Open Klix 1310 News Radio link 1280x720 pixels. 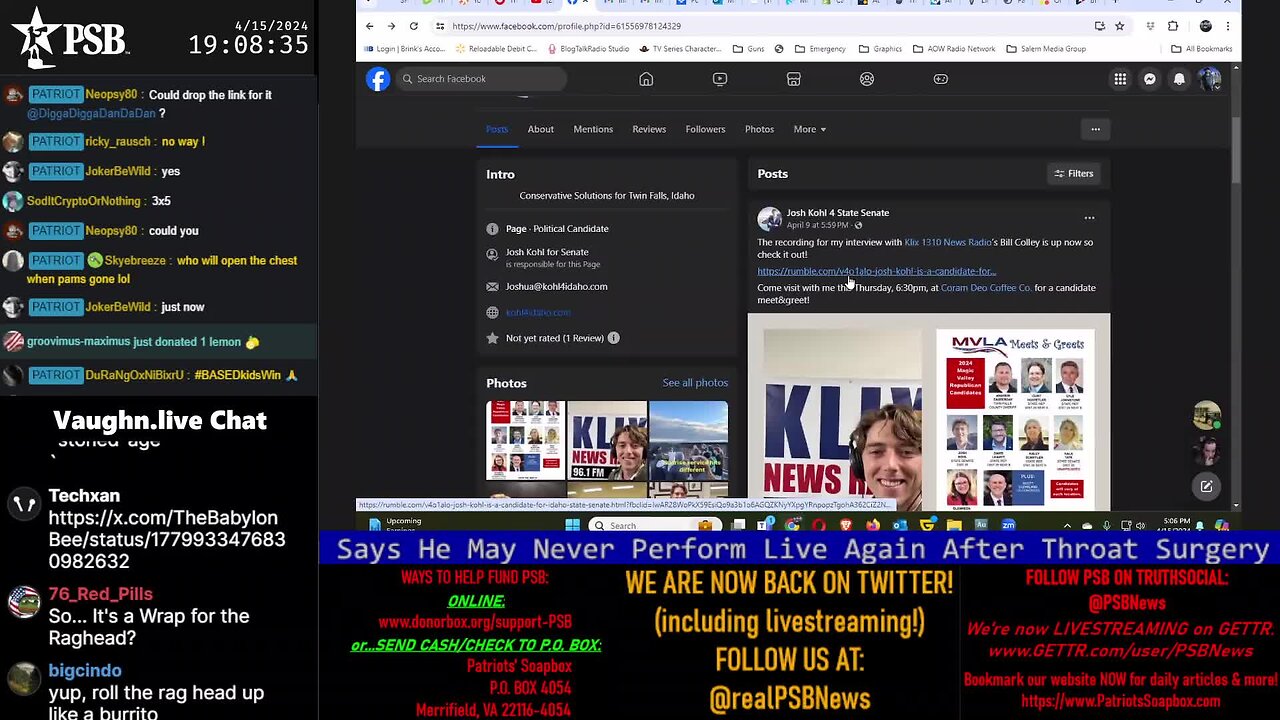pos(948,242)
